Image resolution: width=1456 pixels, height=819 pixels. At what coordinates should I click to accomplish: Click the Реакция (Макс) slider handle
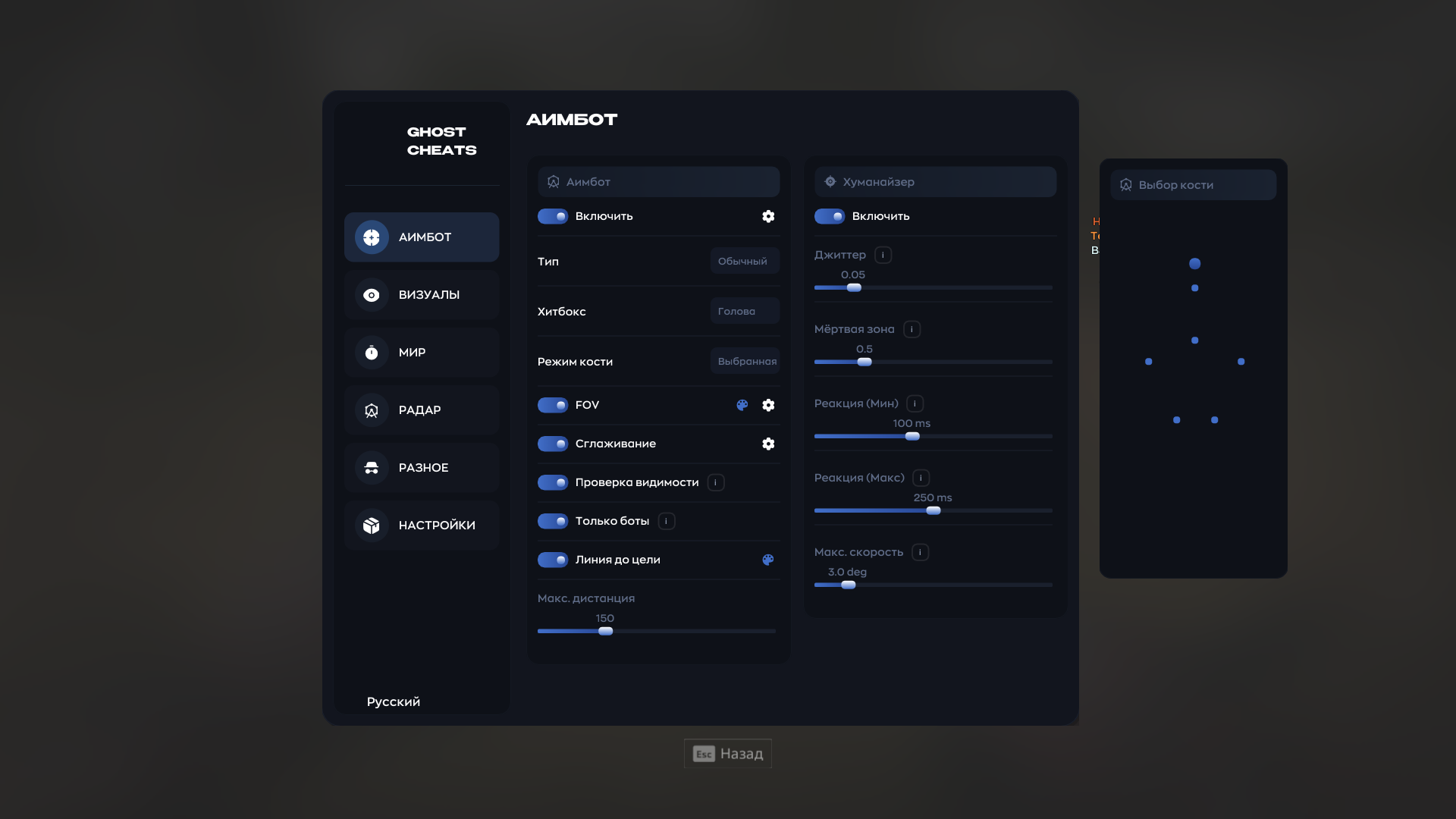(934, 510)
